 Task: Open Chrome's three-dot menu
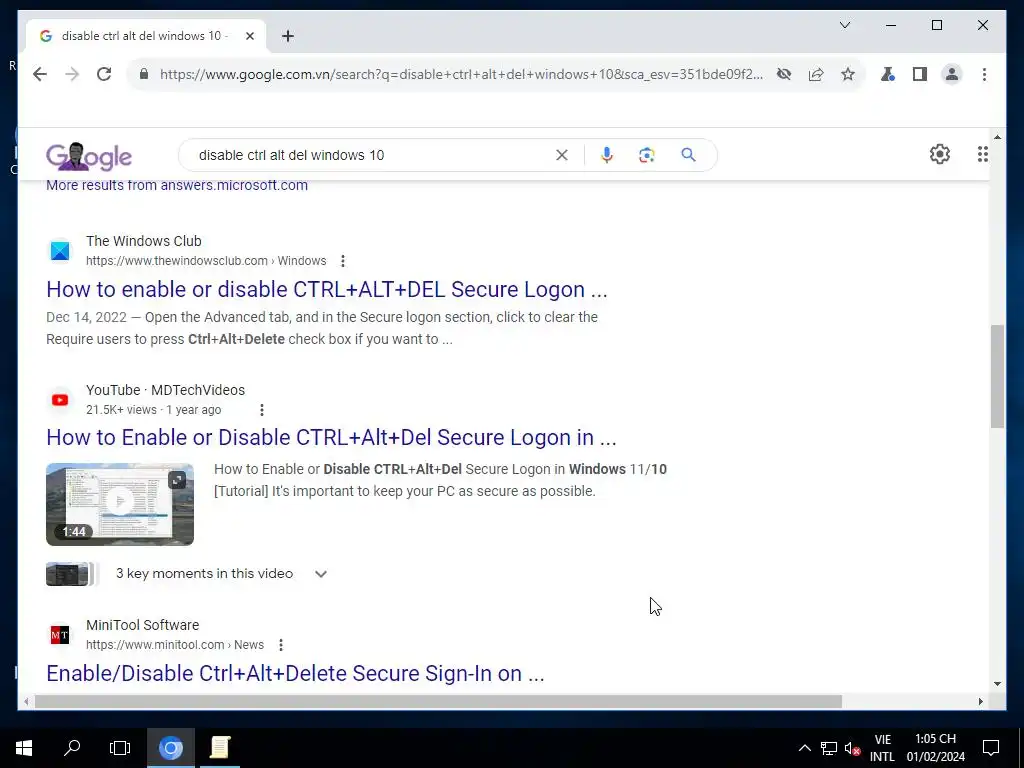(x=984, y=74)
